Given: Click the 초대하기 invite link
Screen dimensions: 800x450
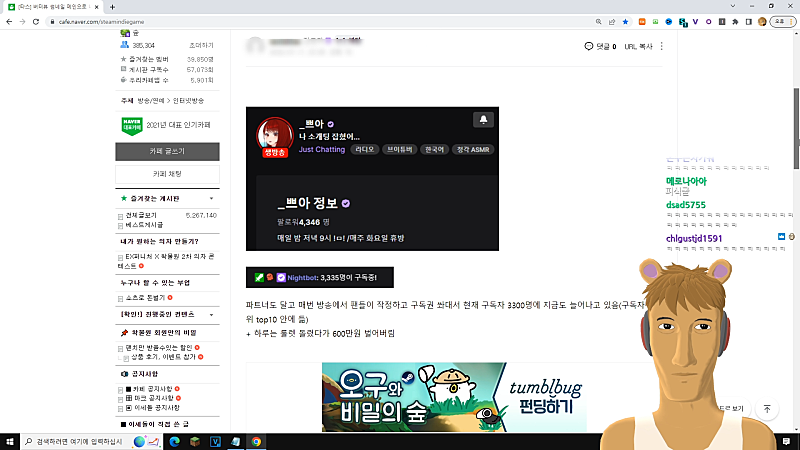Looking at the screenshot, I should [201, 45].
